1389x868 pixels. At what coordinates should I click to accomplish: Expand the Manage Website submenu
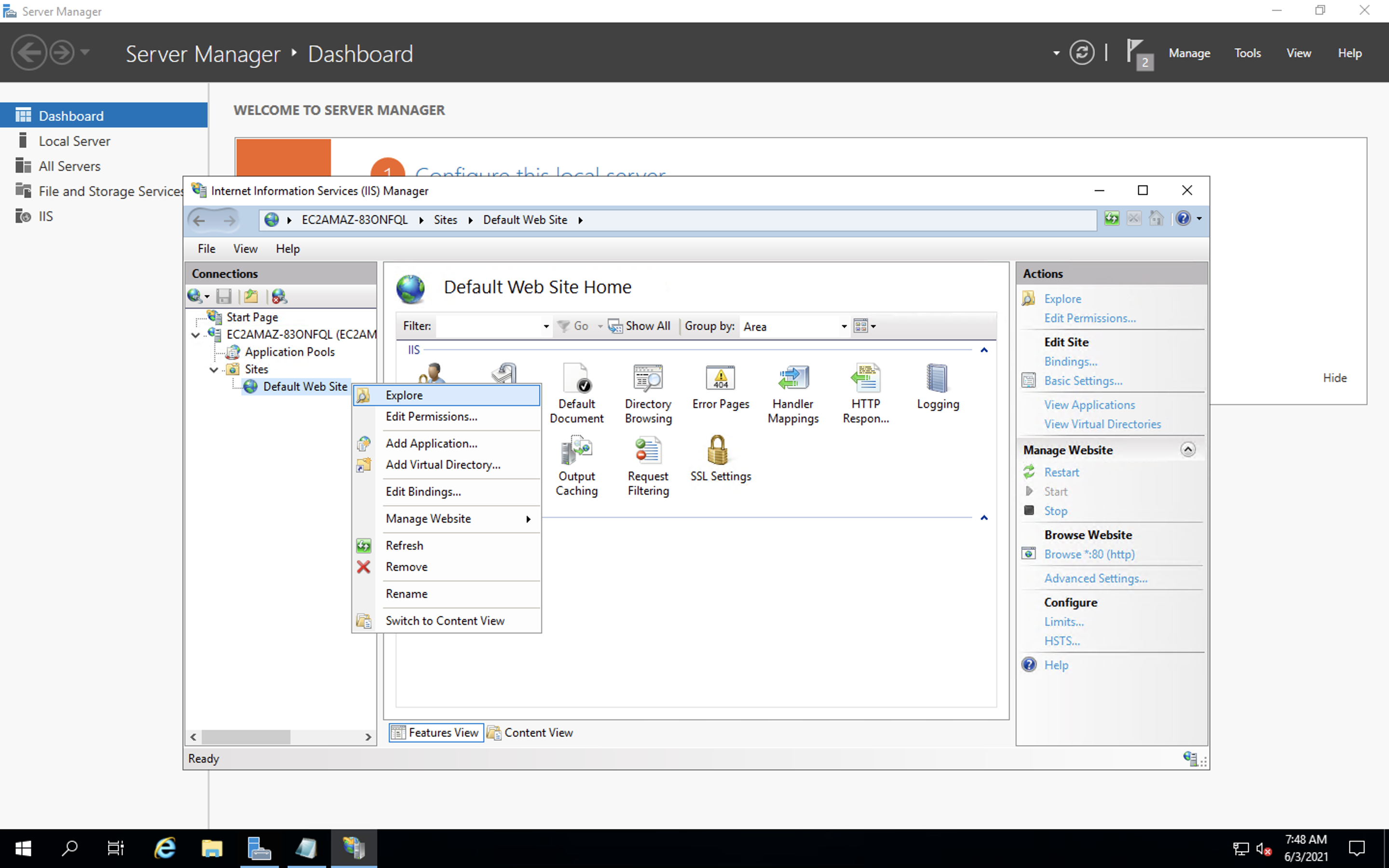[x=447, y=519]
